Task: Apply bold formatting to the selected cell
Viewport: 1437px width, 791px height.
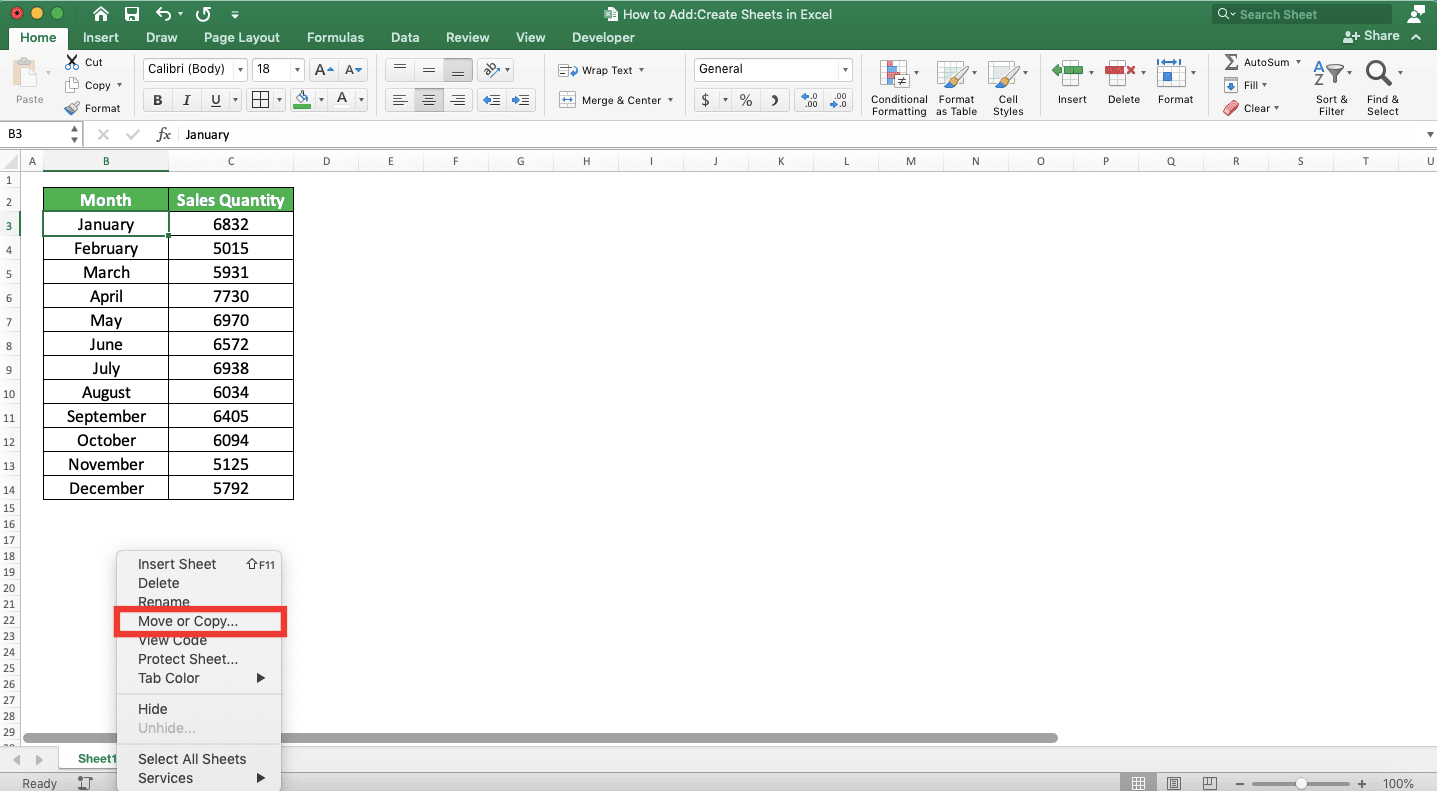Action: point(156,100)
